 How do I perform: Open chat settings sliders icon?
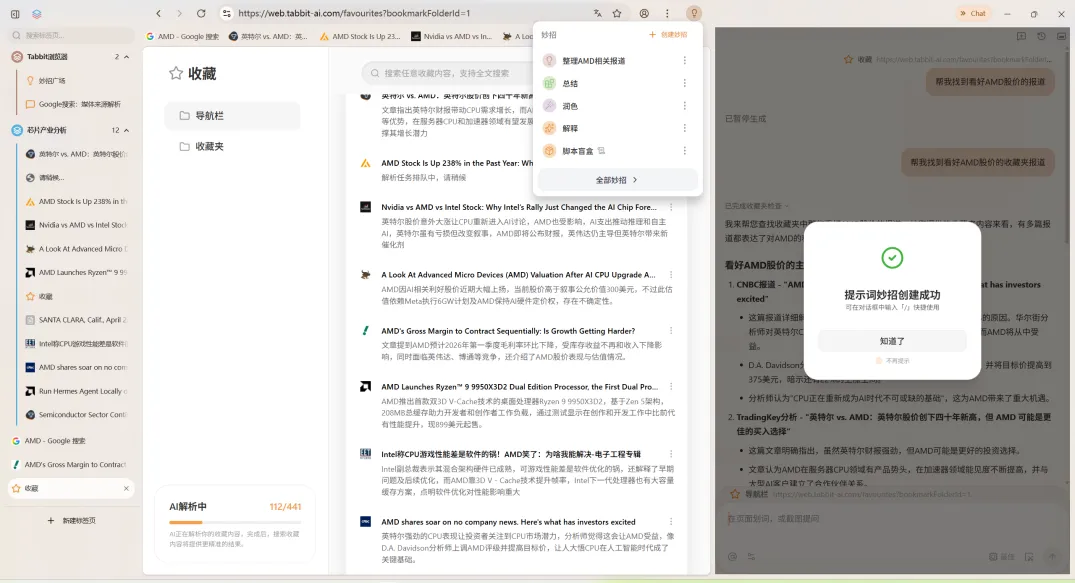[x=751, y=557]
